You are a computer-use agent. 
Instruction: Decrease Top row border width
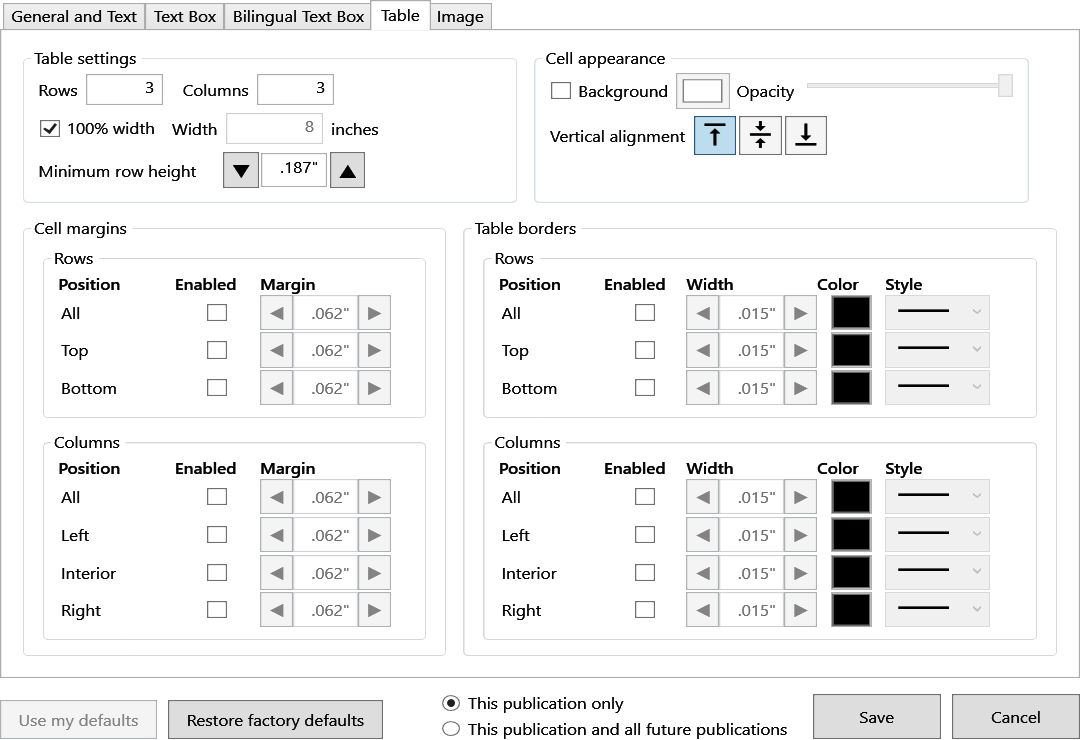703,351
